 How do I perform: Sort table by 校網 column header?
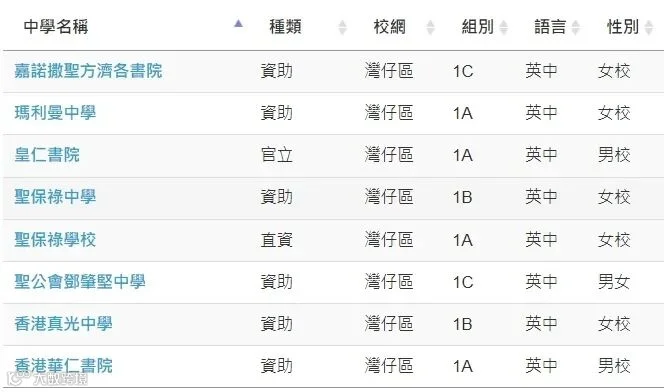pyautogui.click(x=390, y=27)
